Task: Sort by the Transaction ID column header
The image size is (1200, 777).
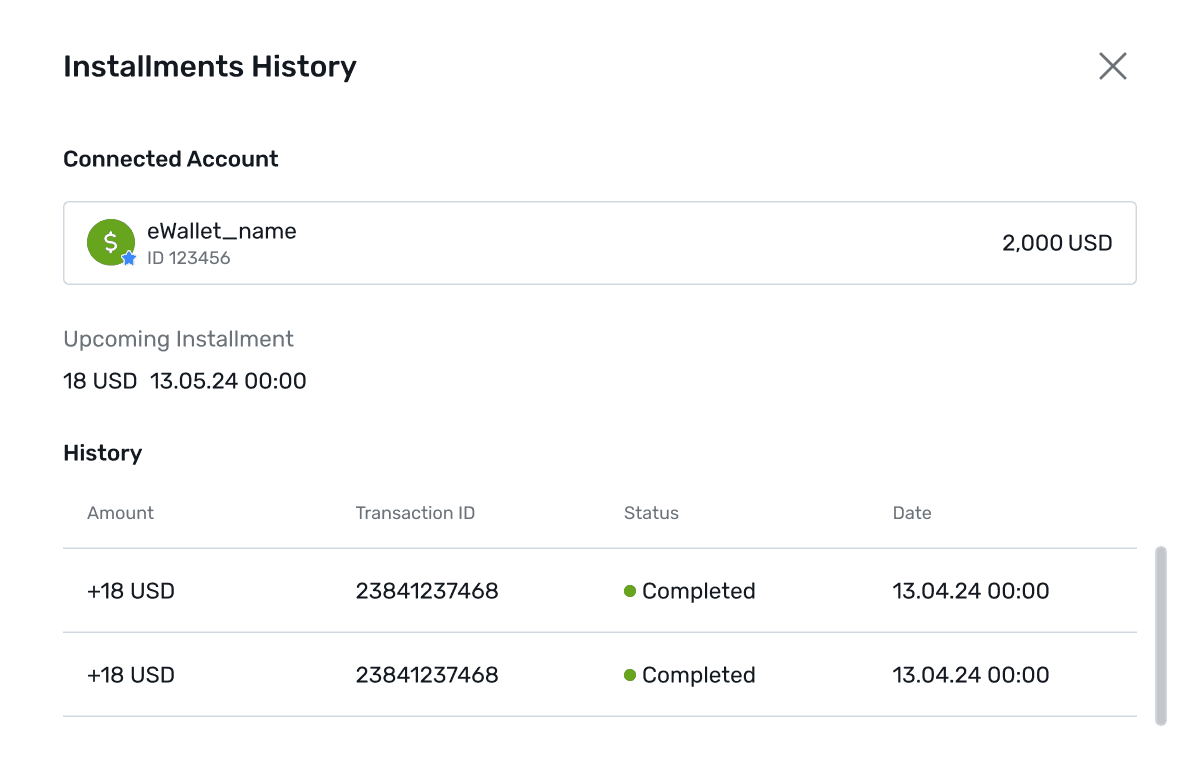Action: [x=415, y=513]
